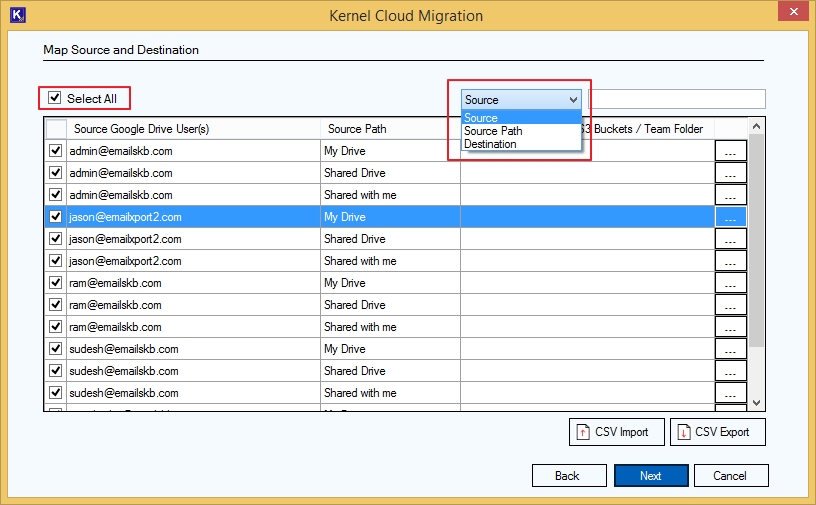The image size is (816, 505).
Task: Click Shared with me cell for admin@emailskb.com
Action: click(x=390, y=195)
